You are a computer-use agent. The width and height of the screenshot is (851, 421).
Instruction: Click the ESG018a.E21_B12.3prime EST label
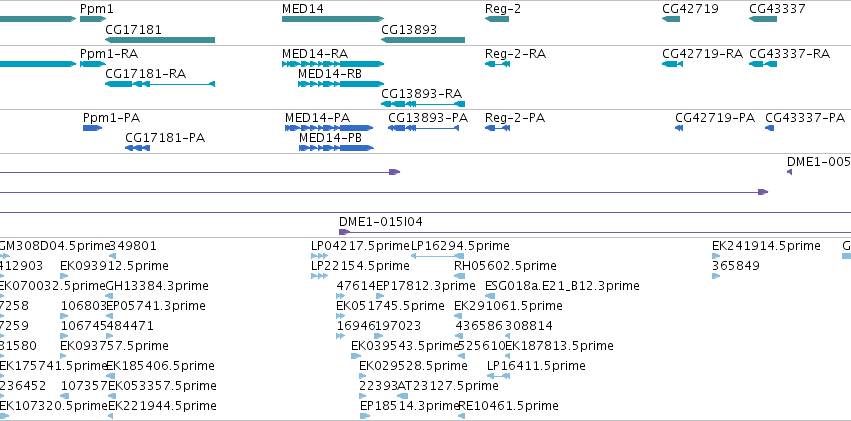[562, 285]
